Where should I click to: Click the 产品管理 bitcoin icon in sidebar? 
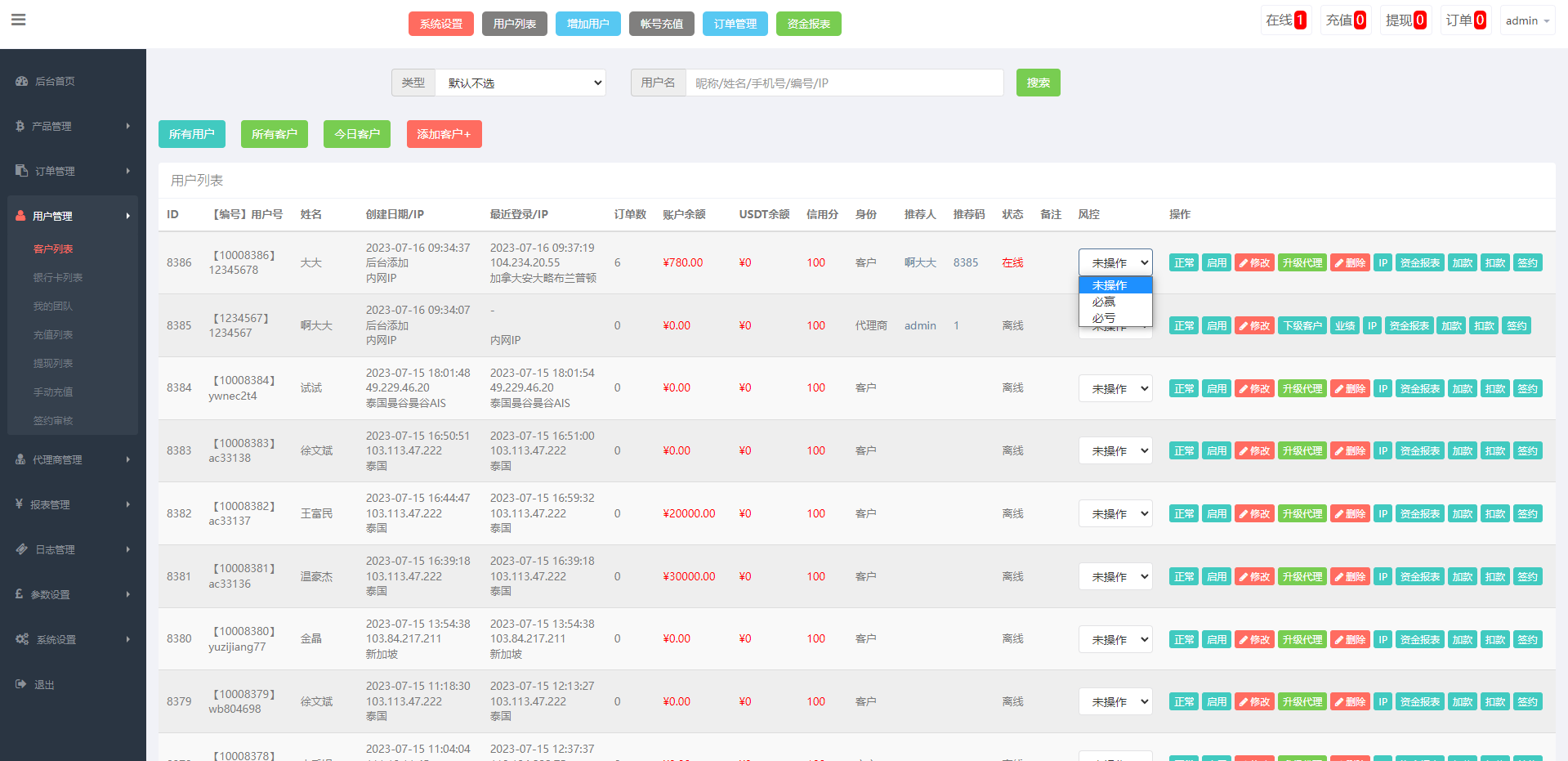click(x=20, y=126)
